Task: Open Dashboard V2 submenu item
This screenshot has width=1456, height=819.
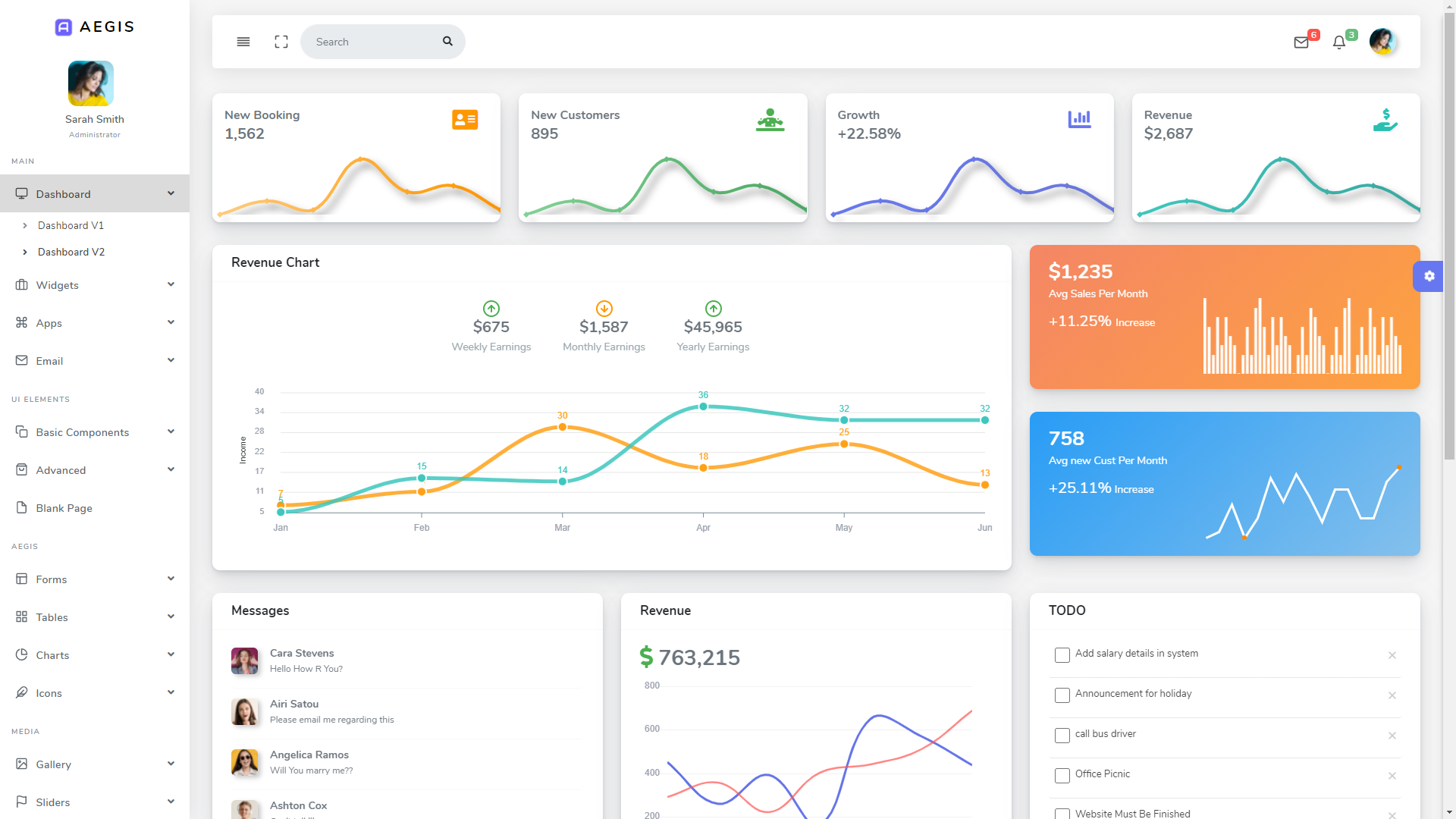Action: click(71, 252)
